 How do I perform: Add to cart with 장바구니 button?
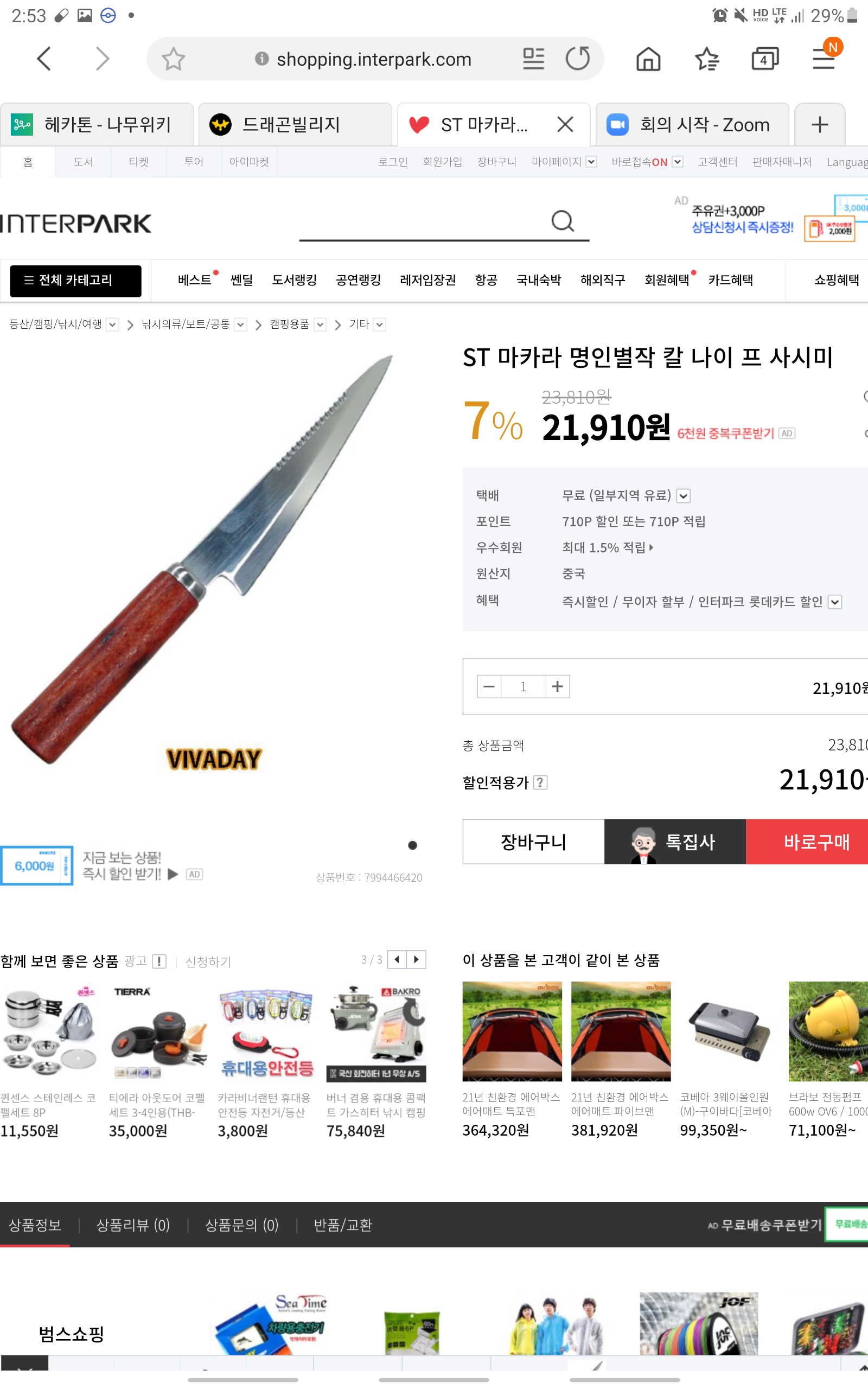tap(533, 842)
